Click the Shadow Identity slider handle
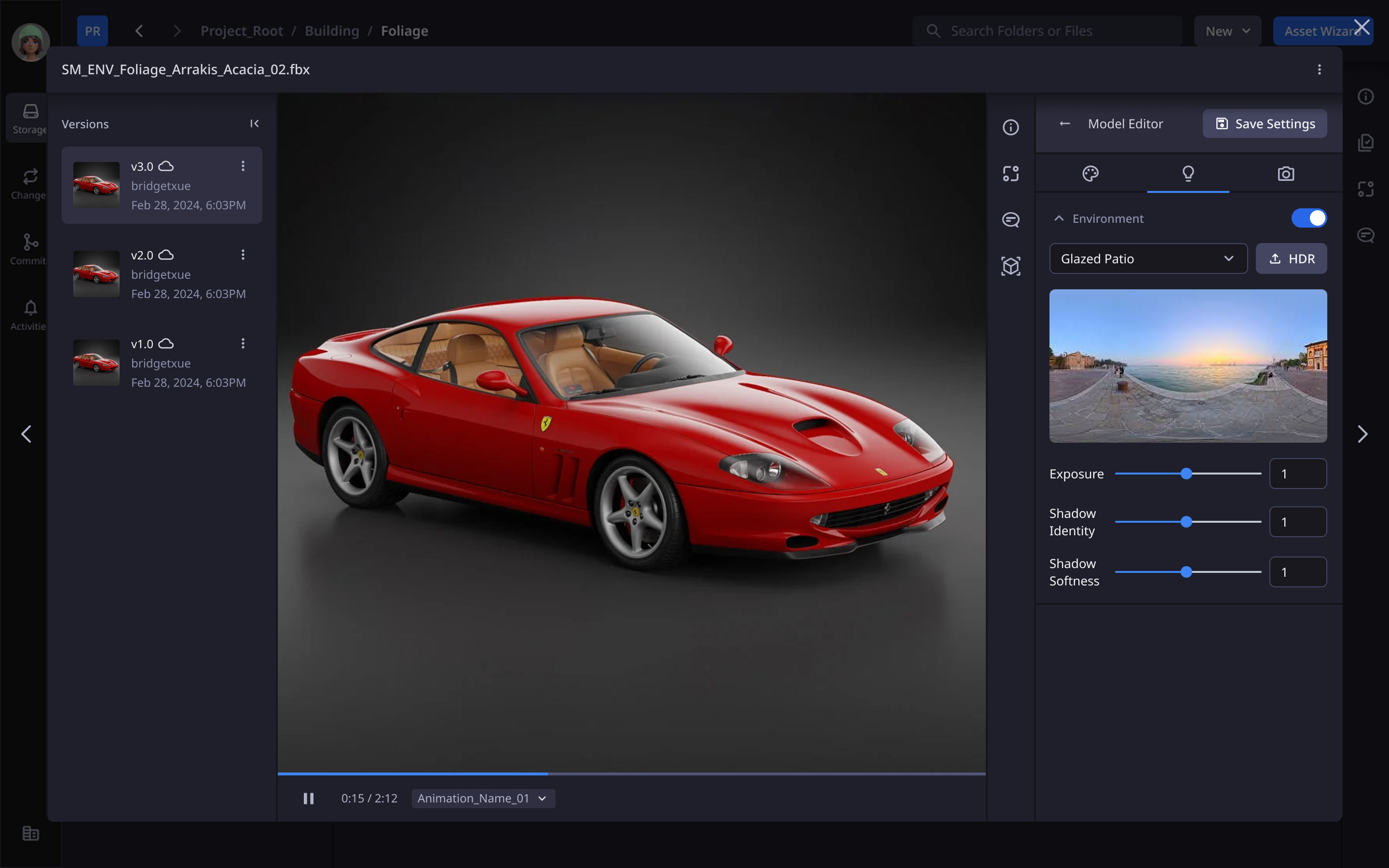 1186,522
